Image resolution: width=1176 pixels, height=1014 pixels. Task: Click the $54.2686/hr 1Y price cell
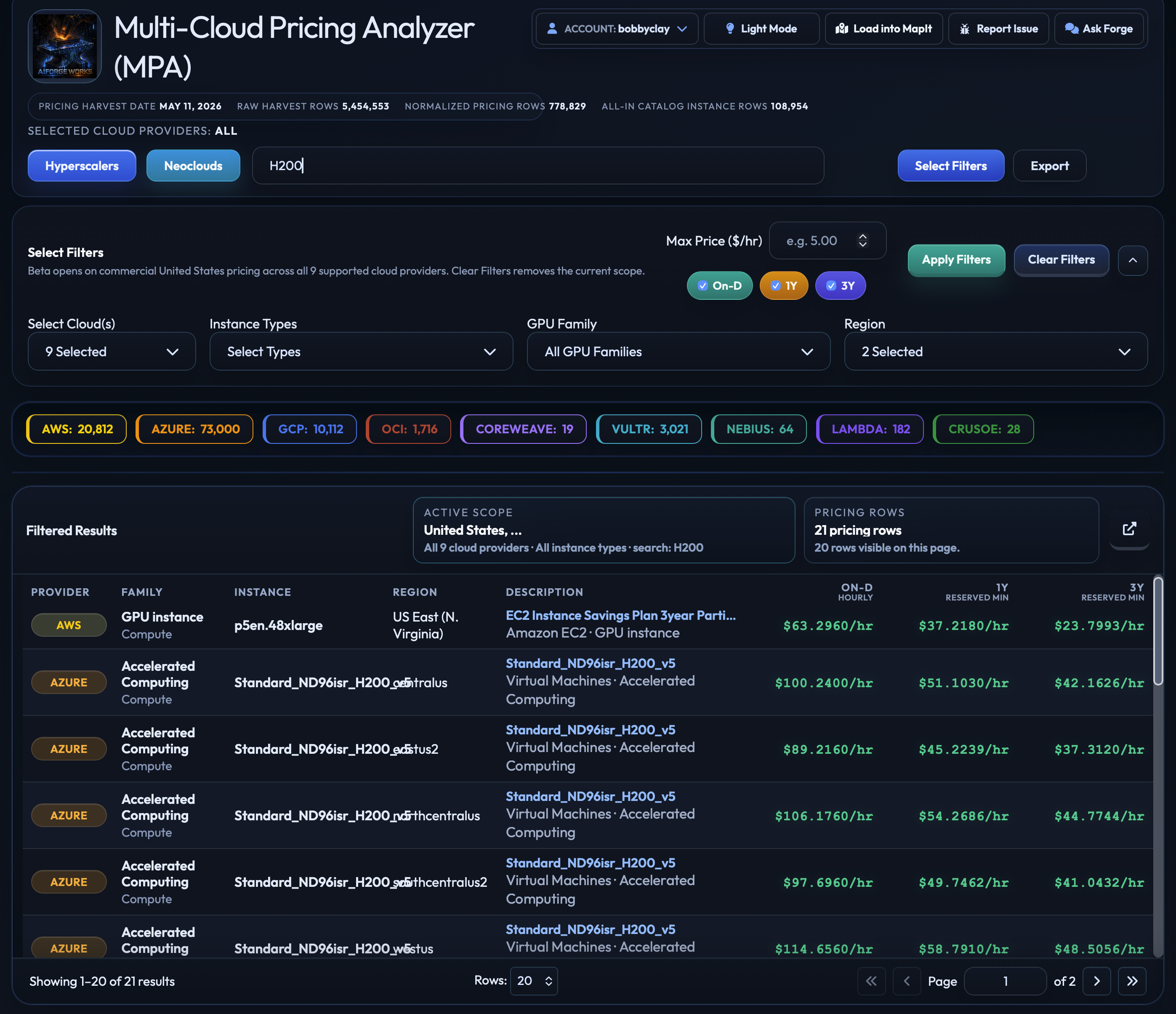[x=964, y=816]
